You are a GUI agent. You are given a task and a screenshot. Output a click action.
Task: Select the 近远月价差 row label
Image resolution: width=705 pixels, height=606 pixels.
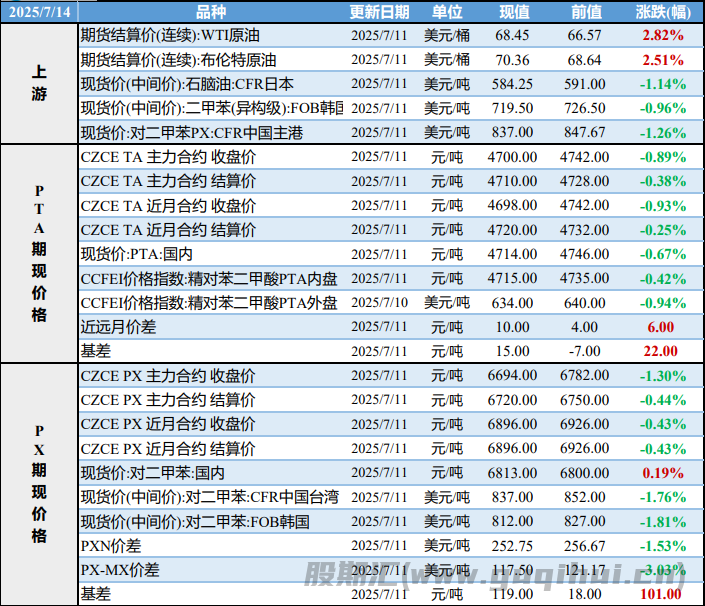click(118, 326)
